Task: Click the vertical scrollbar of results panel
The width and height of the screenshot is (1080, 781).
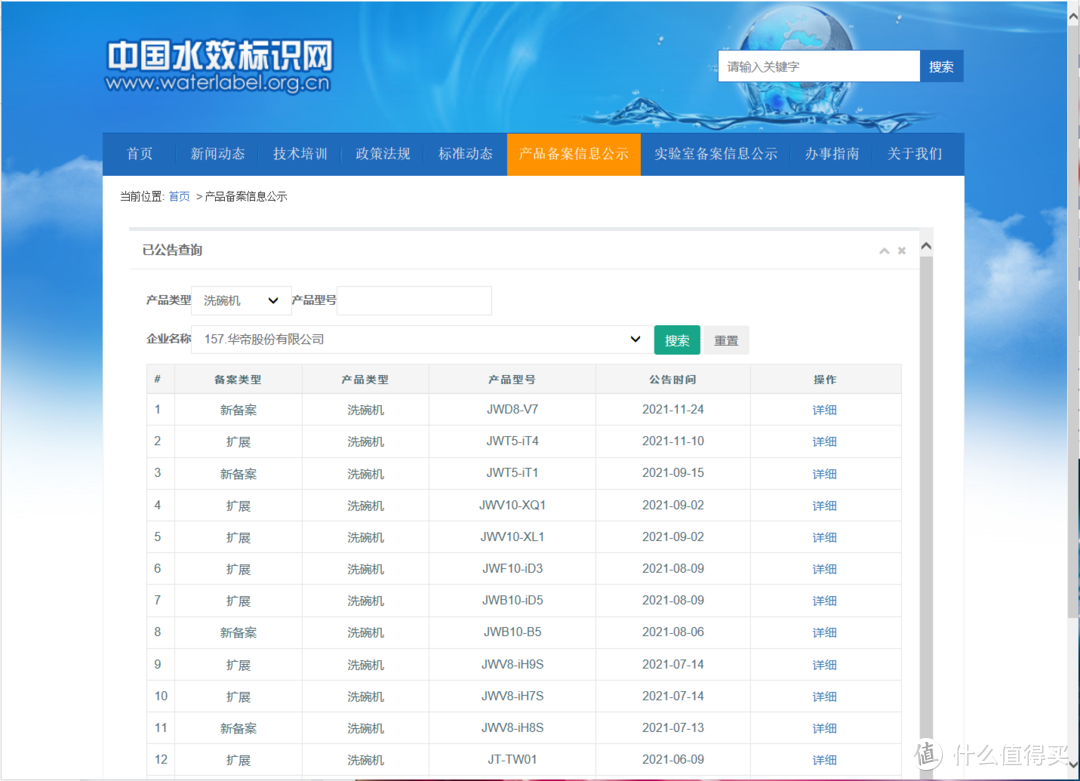Action: [x=926, y=500]
